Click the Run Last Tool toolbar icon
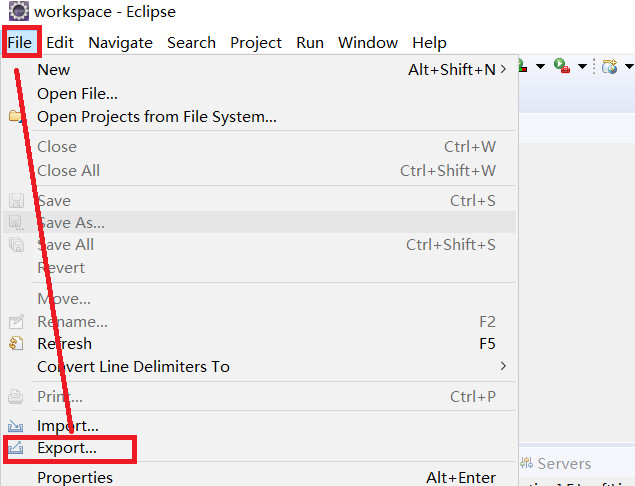 (x=562, y=66)
